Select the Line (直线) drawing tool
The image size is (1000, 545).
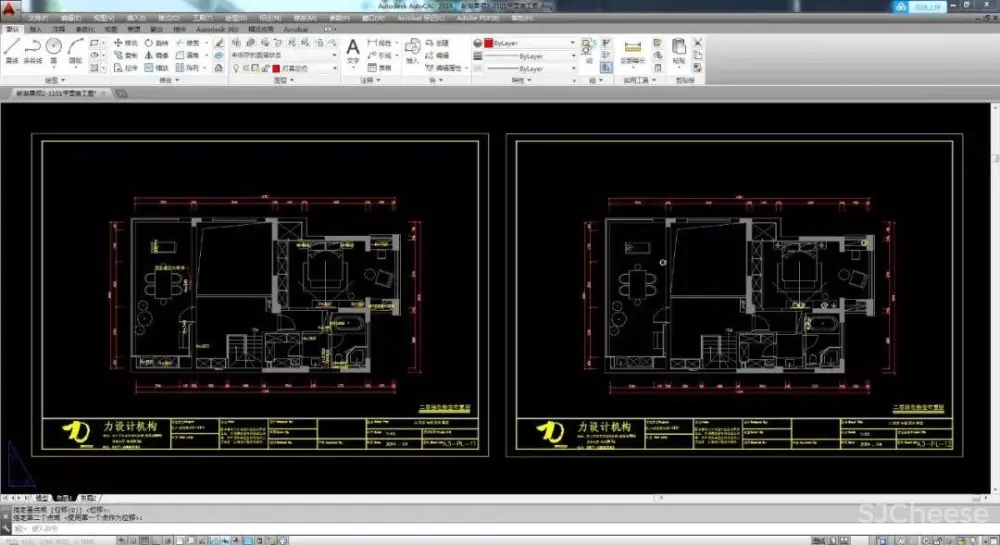(x=11, y=50)
